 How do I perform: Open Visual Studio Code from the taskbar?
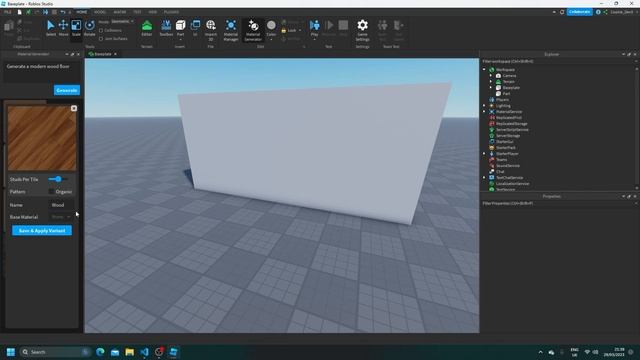(144, 352)
